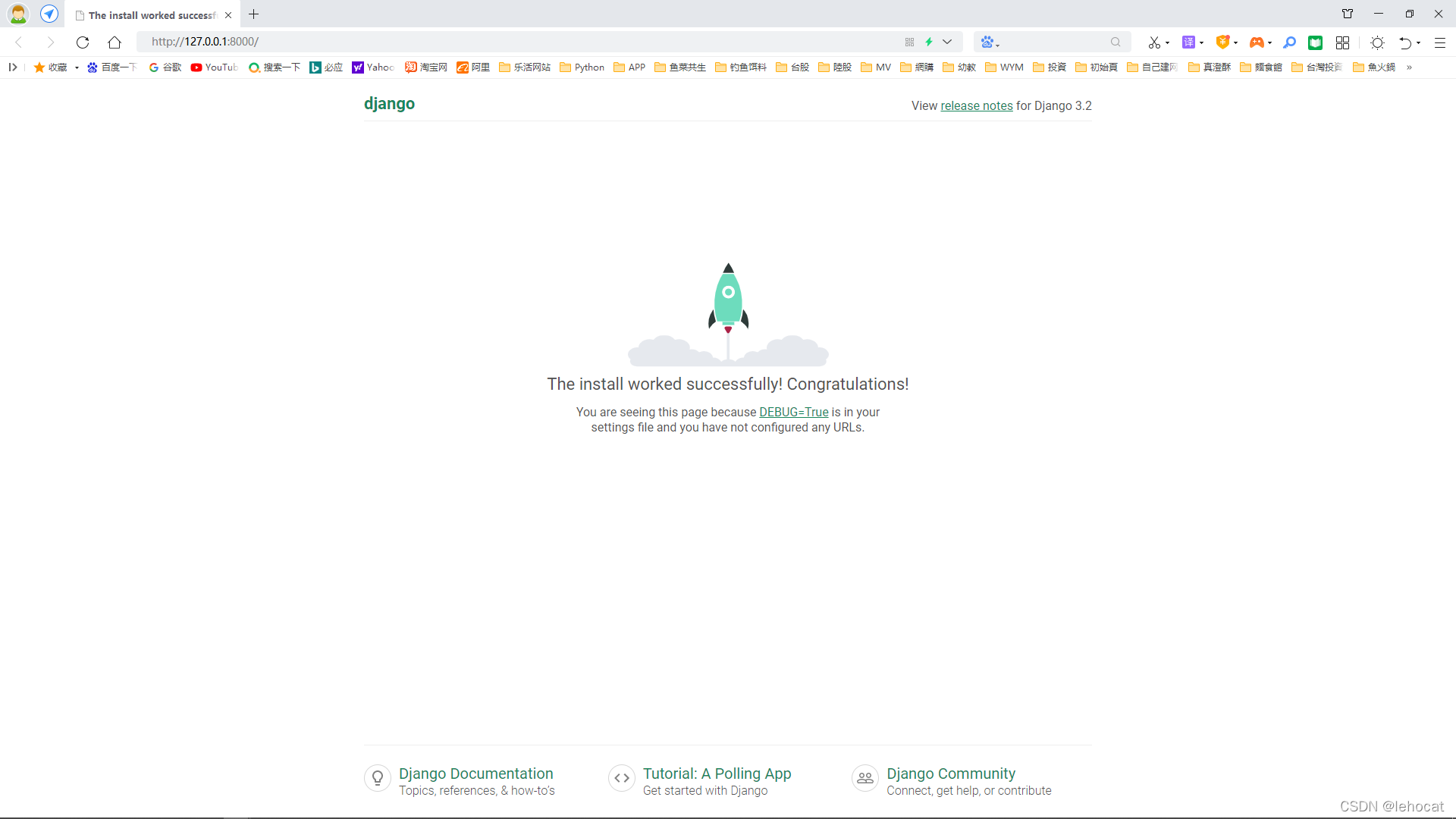Click the magnifier in the search box
The width and height of the screenshot is (1456, 819).
(1116, 42)
